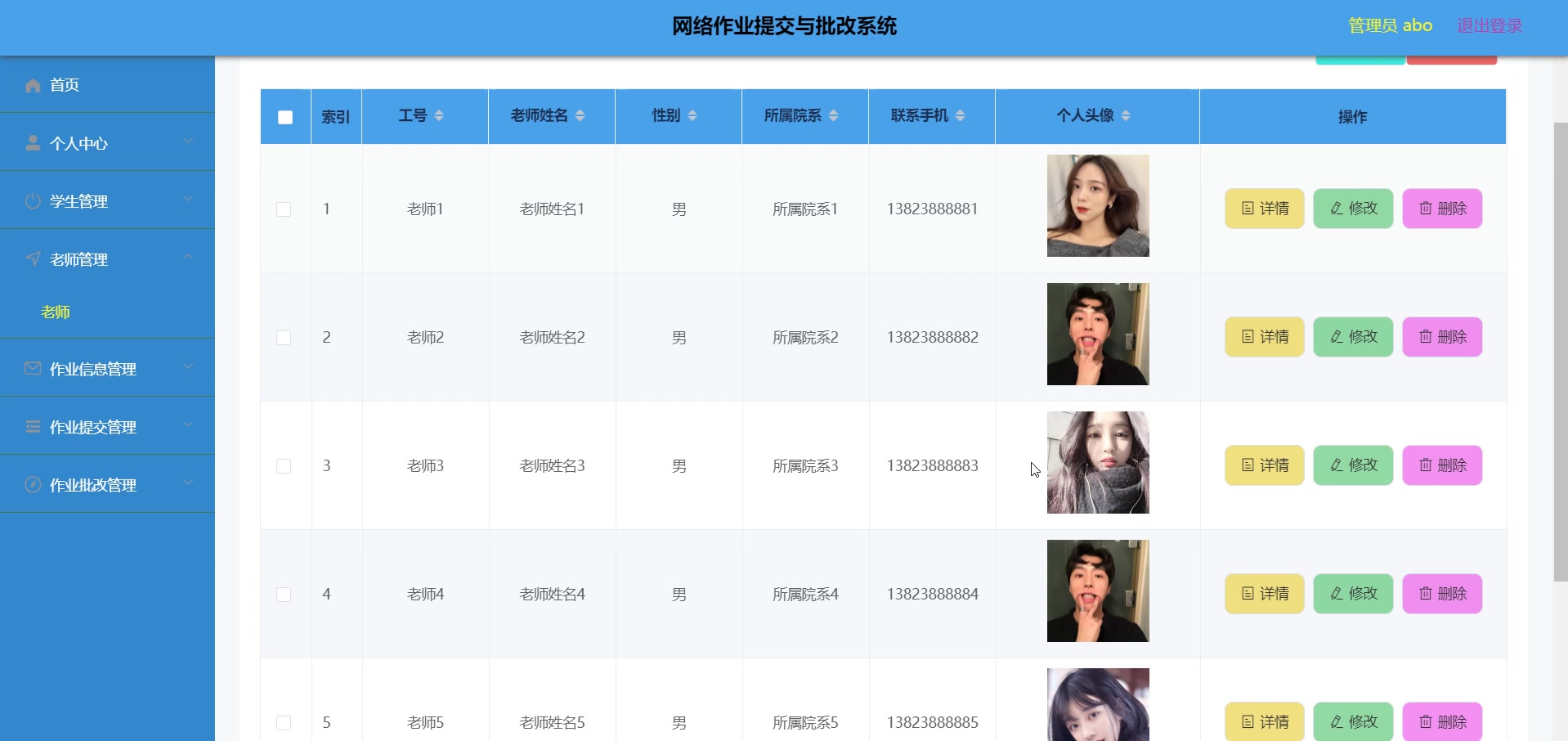Open 详情 for 老师2
Screen dimensions: 1568x741
tap(1264, 337)
